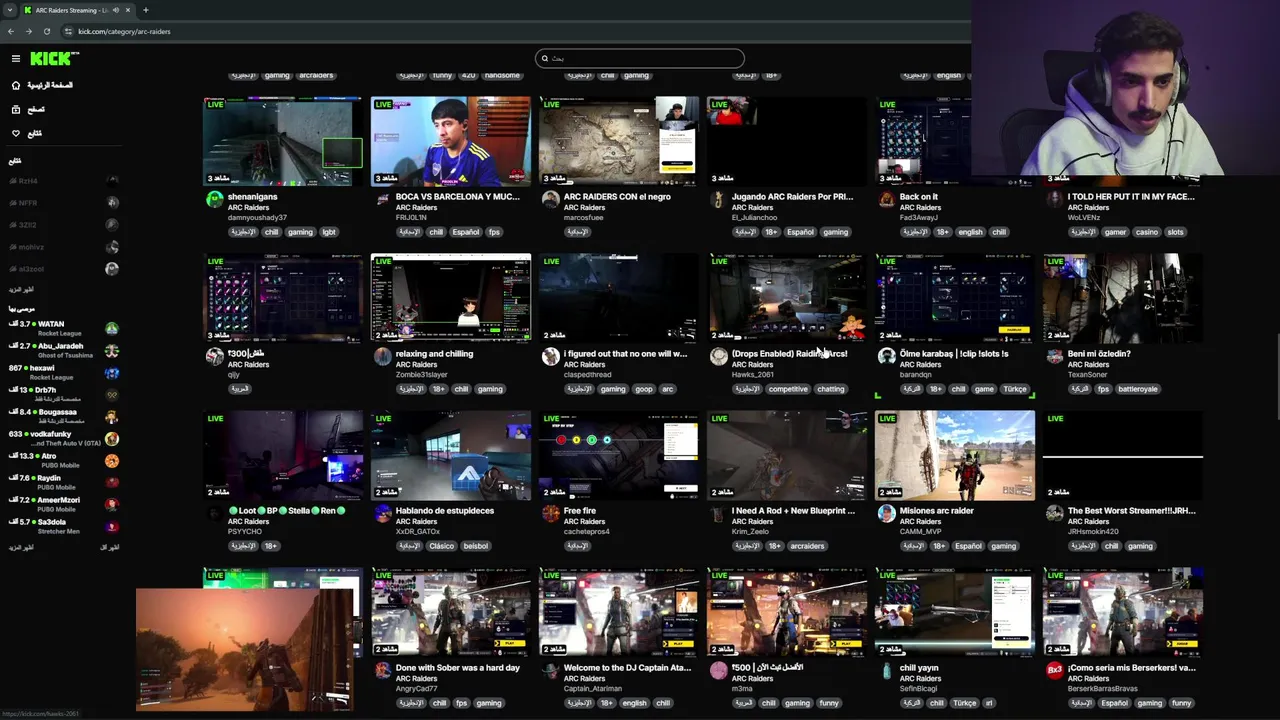Click 'beisbol' tag under XxDR_GATOx
The height and width of the screenshot is (720, 1280).
pos(476,546)
